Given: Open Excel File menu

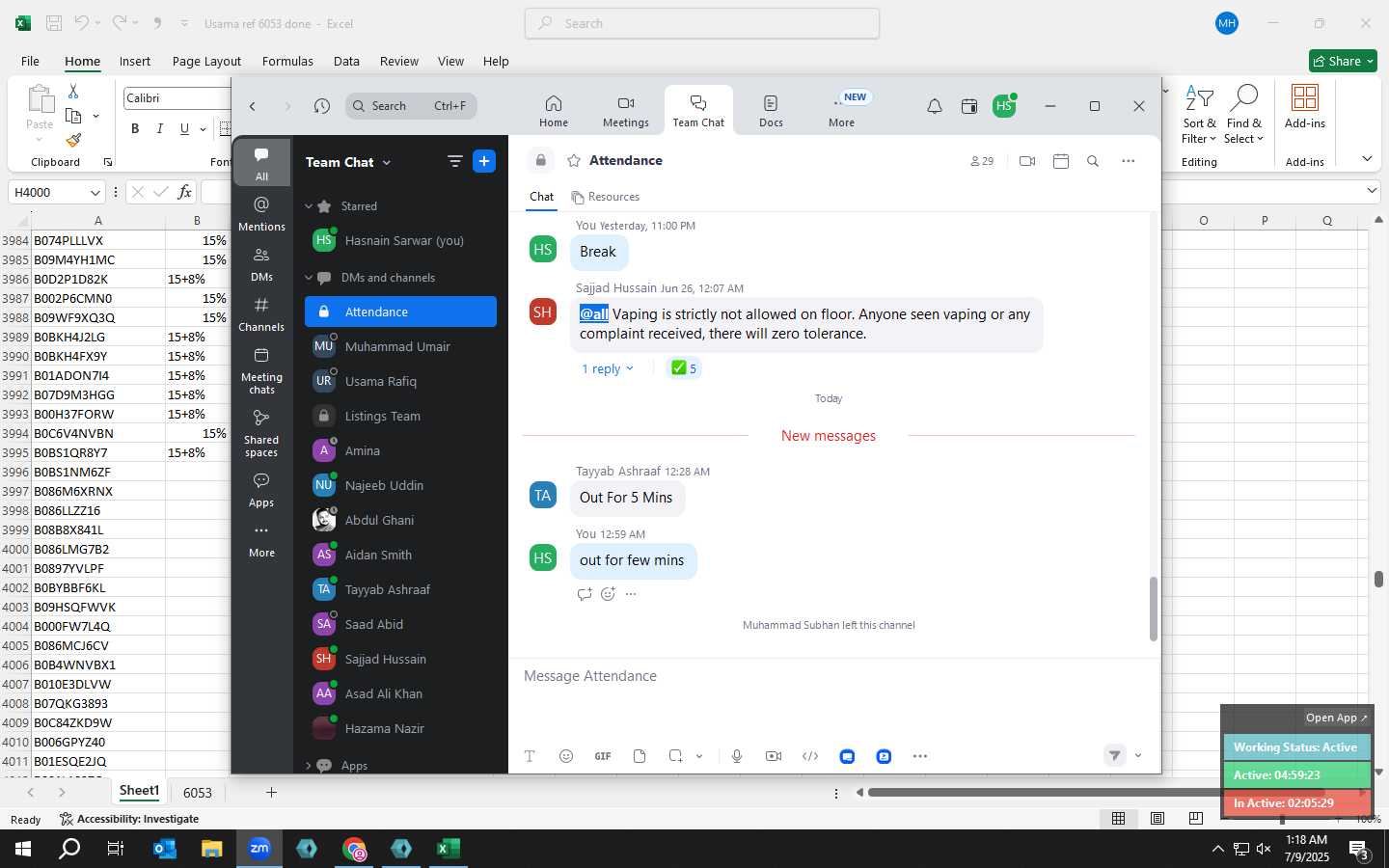Looking at the screenshot, I should [x=30, y=61].
